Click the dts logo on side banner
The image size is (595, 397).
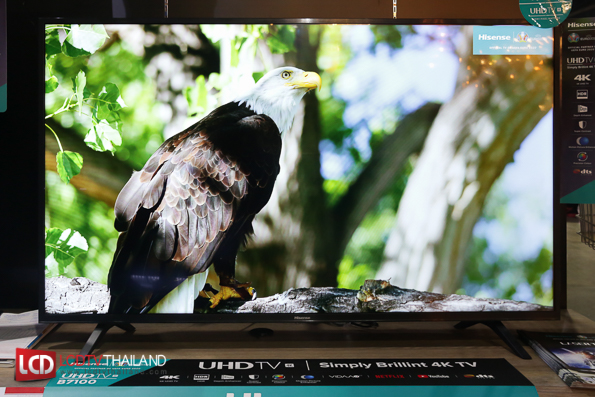(582, 172)
